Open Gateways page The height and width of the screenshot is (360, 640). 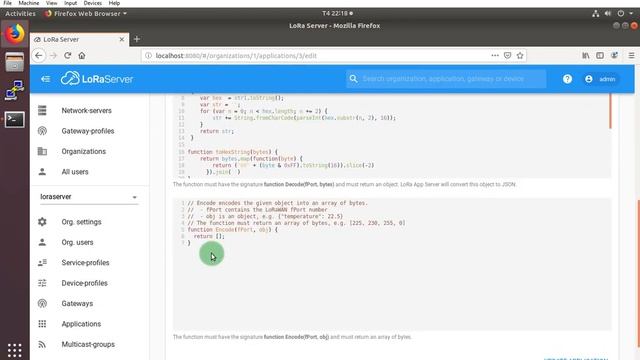point(77,304)
